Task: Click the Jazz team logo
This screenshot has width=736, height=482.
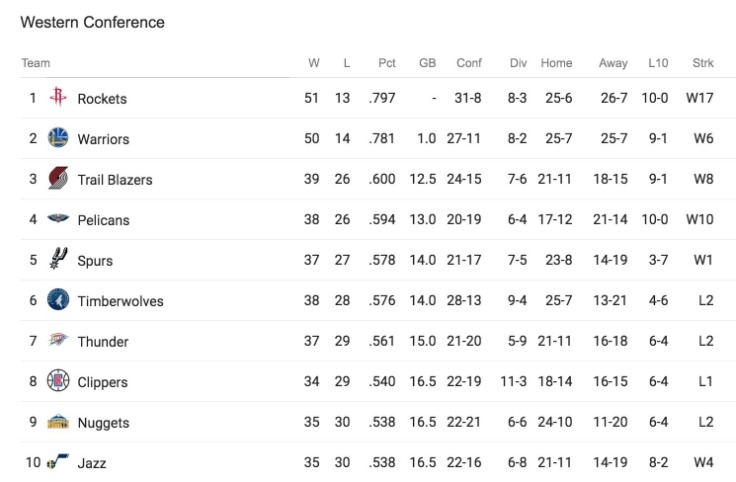Action: (x=58, y=462)
